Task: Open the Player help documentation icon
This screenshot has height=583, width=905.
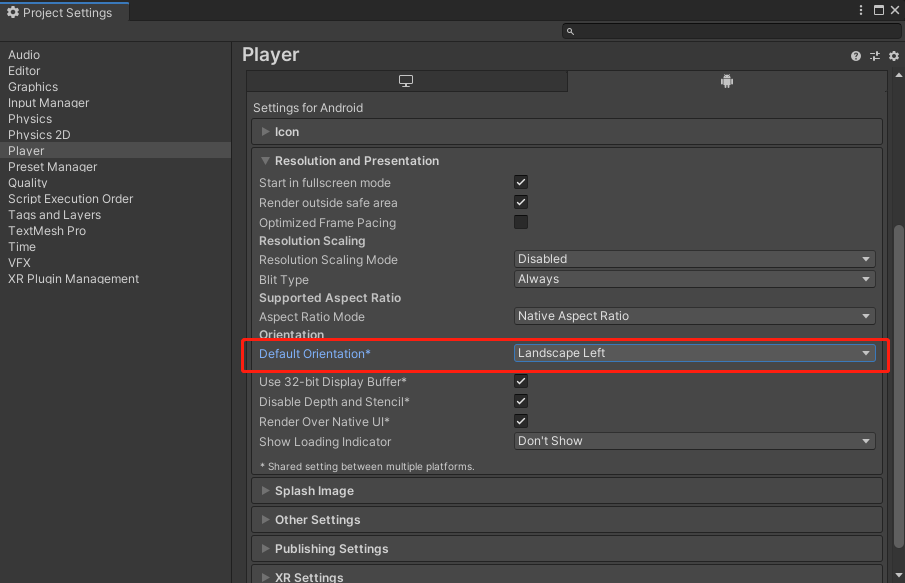Action: coord(855,56)
